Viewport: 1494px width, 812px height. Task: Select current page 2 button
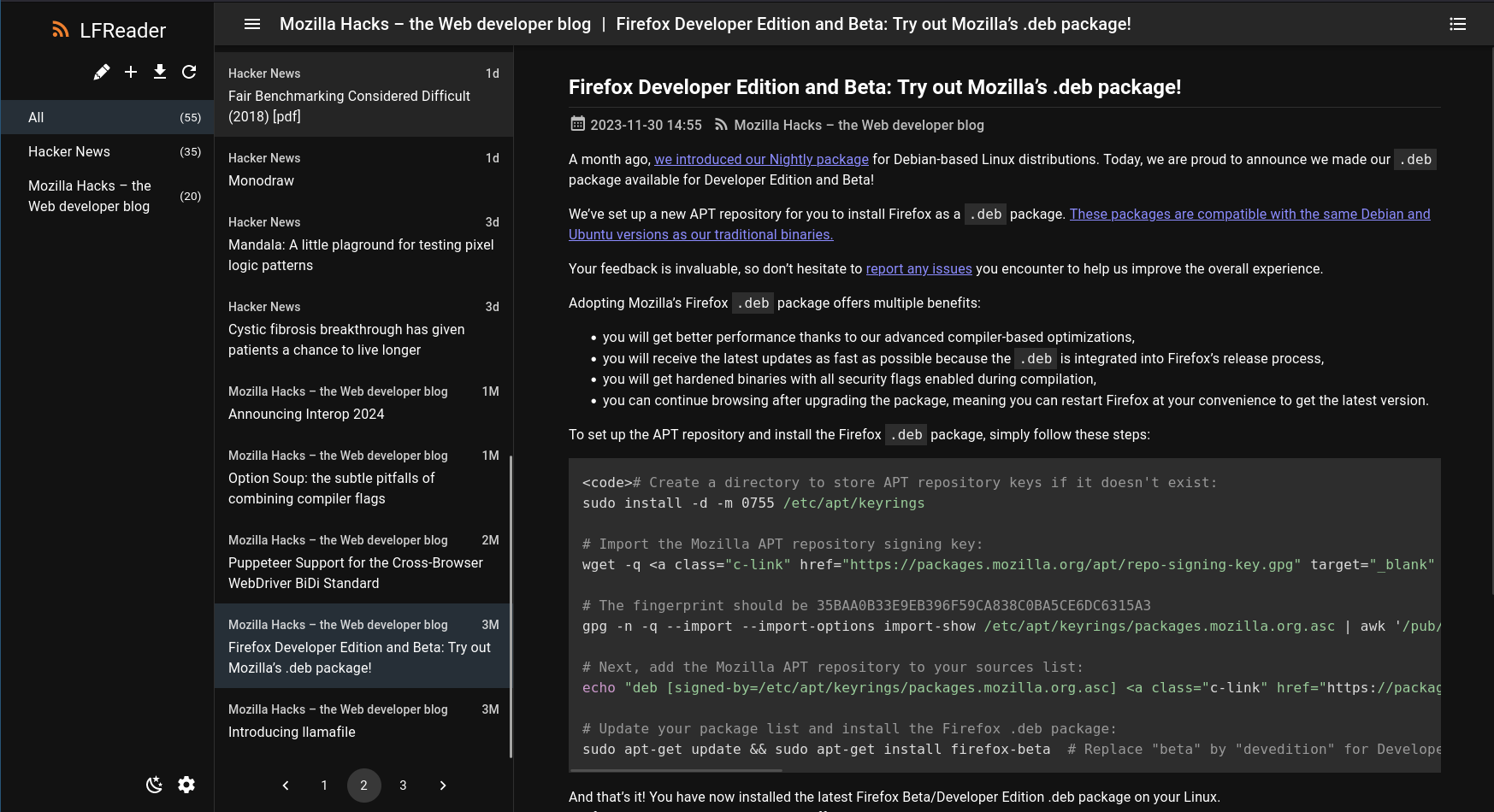[x=363, y=786]
